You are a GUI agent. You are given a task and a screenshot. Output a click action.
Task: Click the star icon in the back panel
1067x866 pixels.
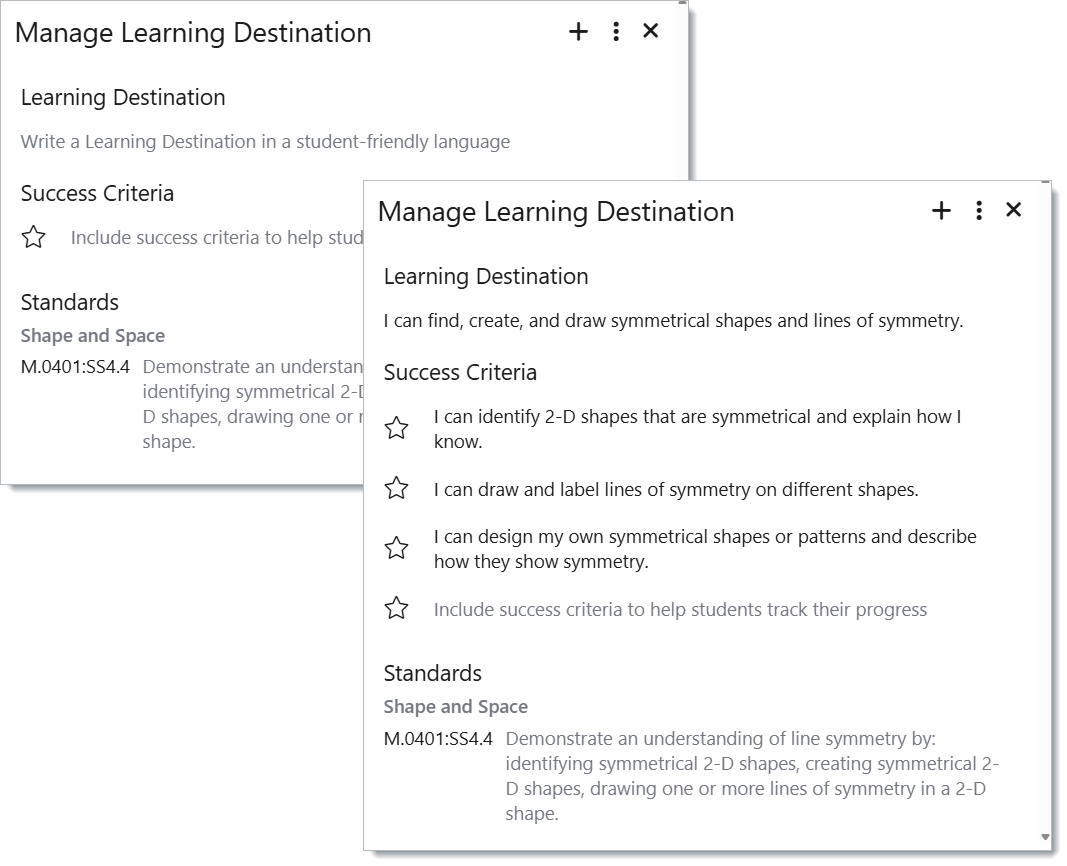point(34,238)
